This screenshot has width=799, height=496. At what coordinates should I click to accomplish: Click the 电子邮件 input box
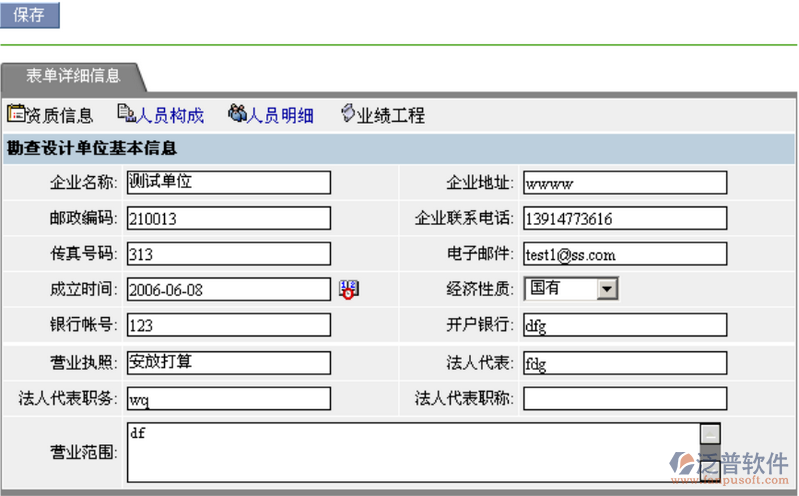pyautogui.click(x=624, y=254)
